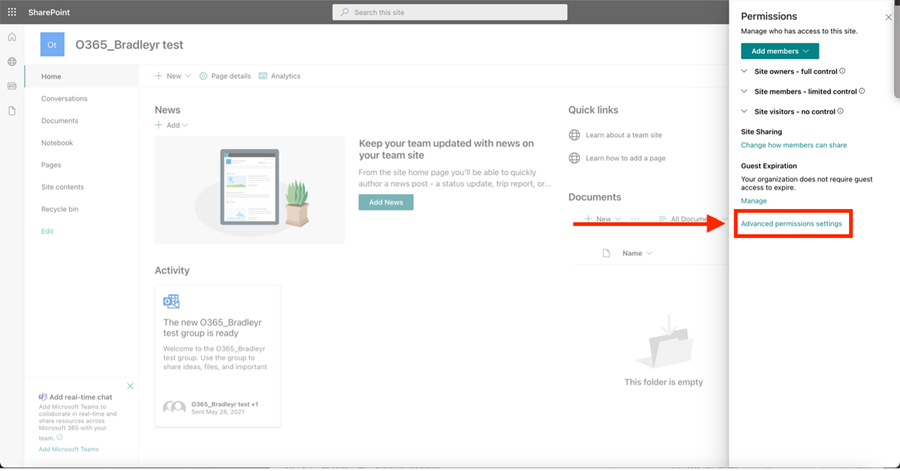900x471 pixels.
Task: Open the Add members dropdown button
Action: [x=779, y=51]
